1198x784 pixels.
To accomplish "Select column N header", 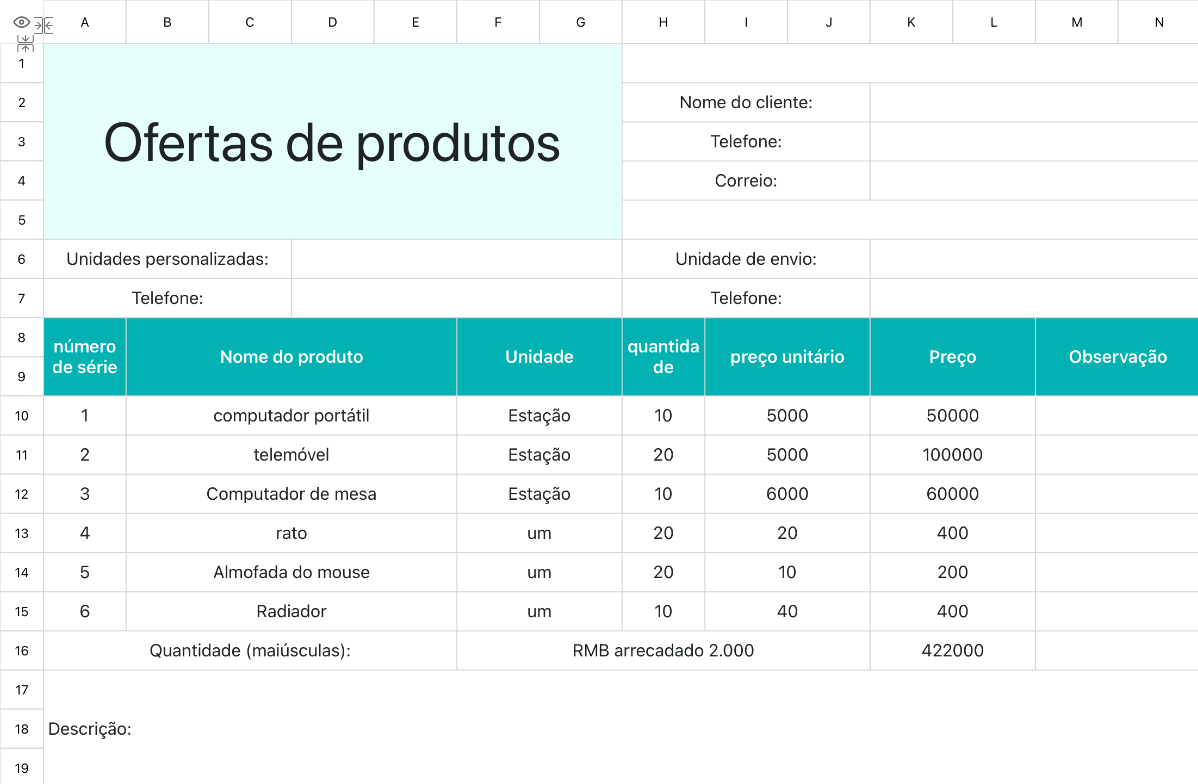I will [1158, 22].
